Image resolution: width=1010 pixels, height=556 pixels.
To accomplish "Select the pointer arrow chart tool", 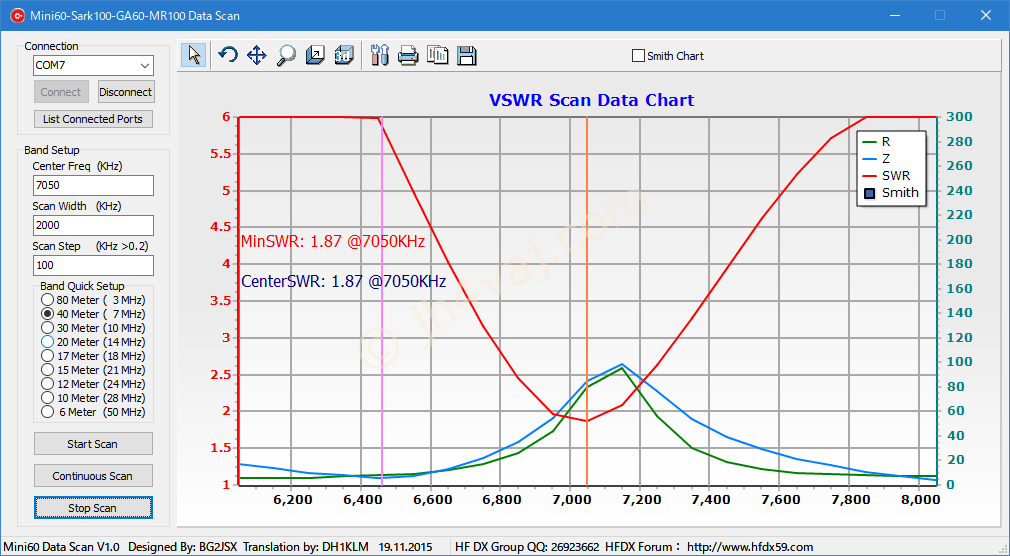I will point(194,55).
